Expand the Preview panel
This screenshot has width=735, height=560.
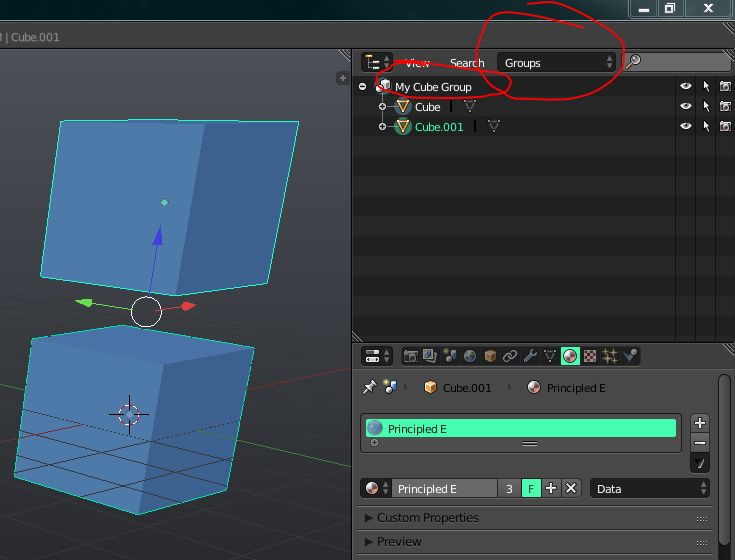(x=535, y=542)
